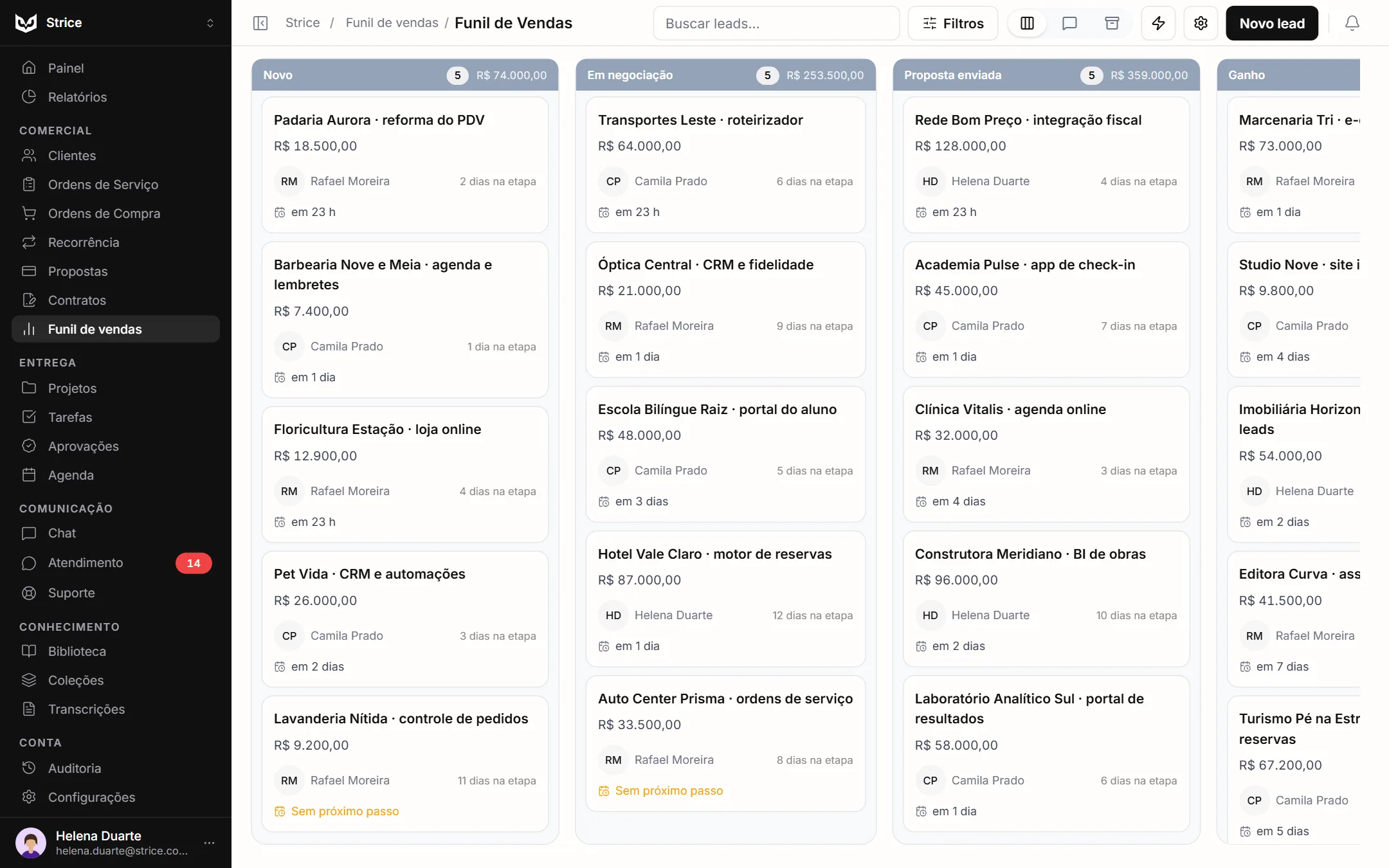Click Aprovações badge-check icon
Screen dimensions: 1389x868
pyautogui.click(x=29, y=446)
